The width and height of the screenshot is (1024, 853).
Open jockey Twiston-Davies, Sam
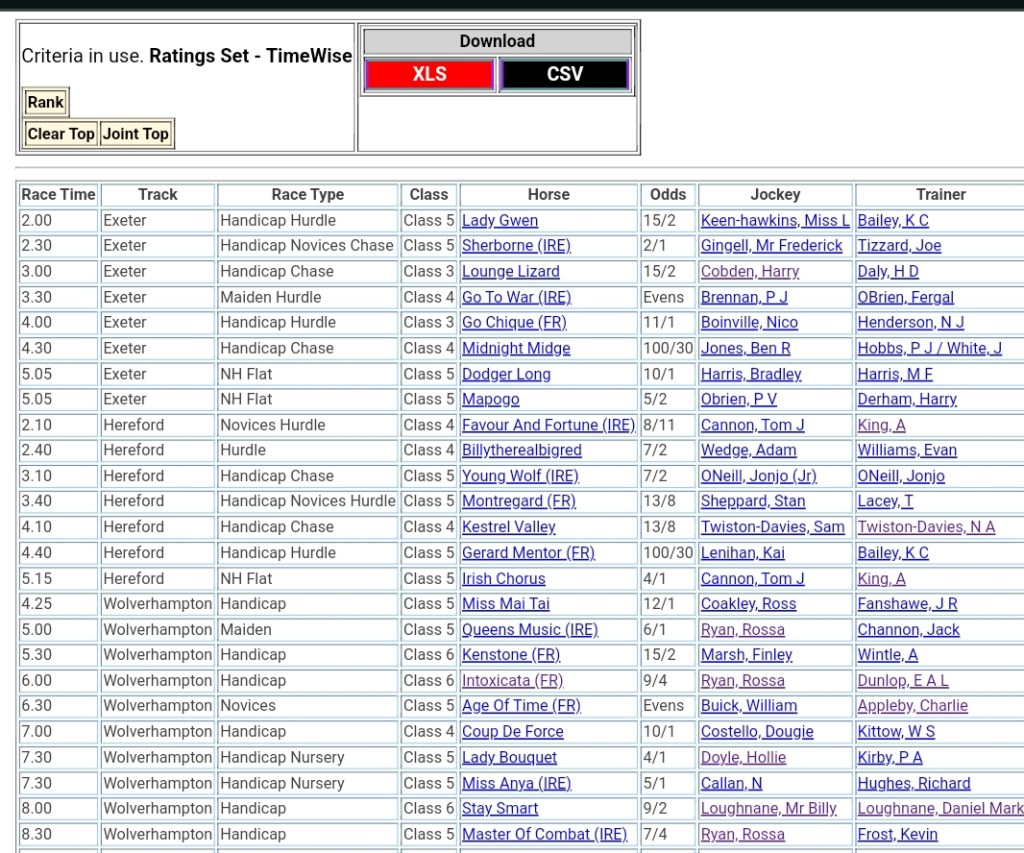(772, 527)
